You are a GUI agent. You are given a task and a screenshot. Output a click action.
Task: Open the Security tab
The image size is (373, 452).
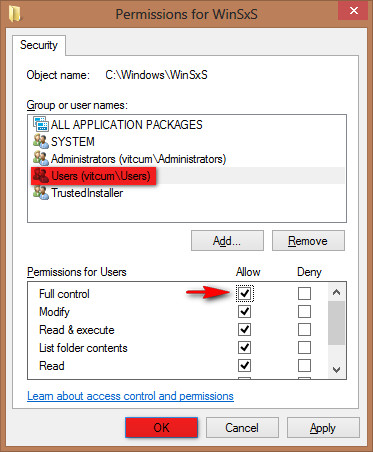39,45
